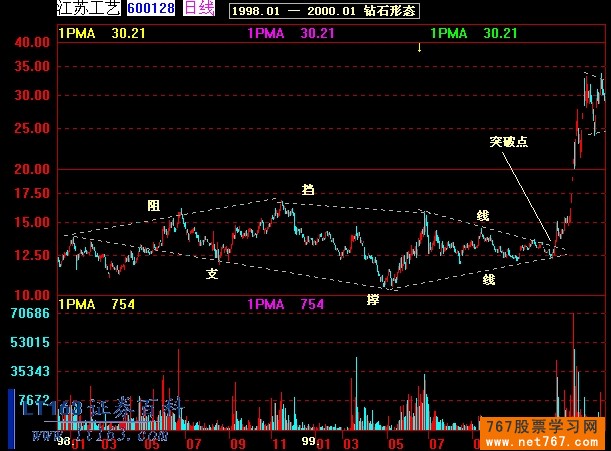Click the 70686 volume axis label
This screenshot has height=451, width=611.
pos(31,314)
